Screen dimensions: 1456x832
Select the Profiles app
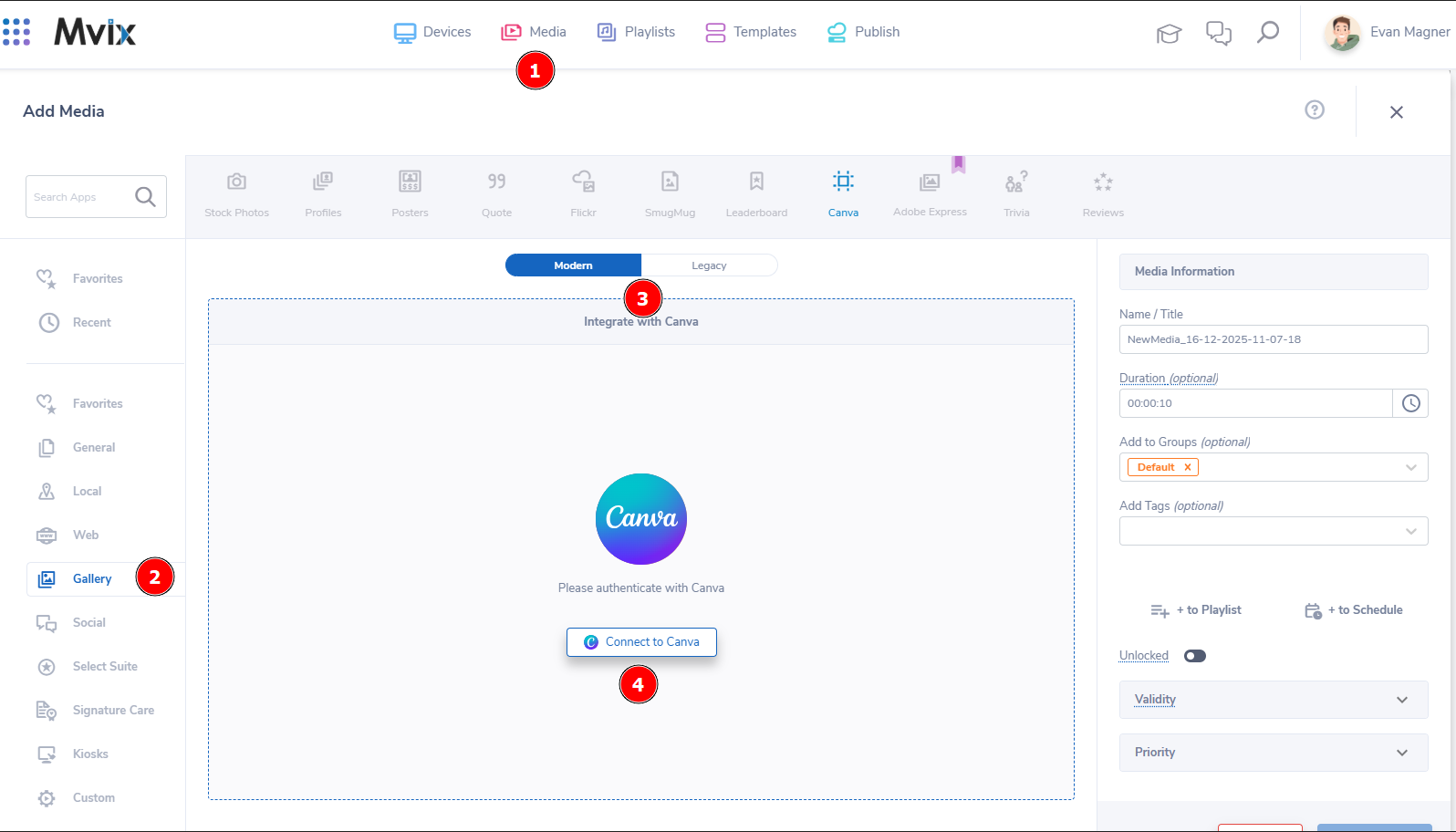pos(323,194)
